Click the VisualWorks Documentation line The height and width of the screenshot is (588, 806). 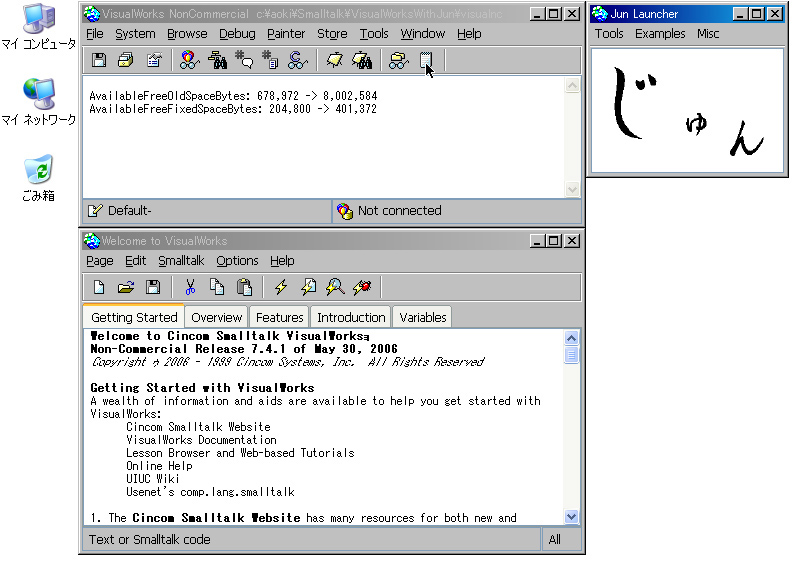202,440
